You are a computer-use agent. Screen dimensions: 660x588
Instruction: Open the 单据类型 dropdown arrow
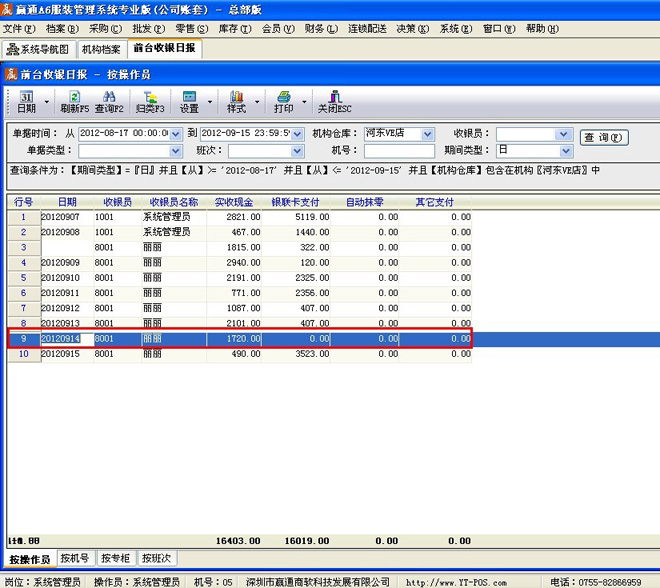point(176,151)
